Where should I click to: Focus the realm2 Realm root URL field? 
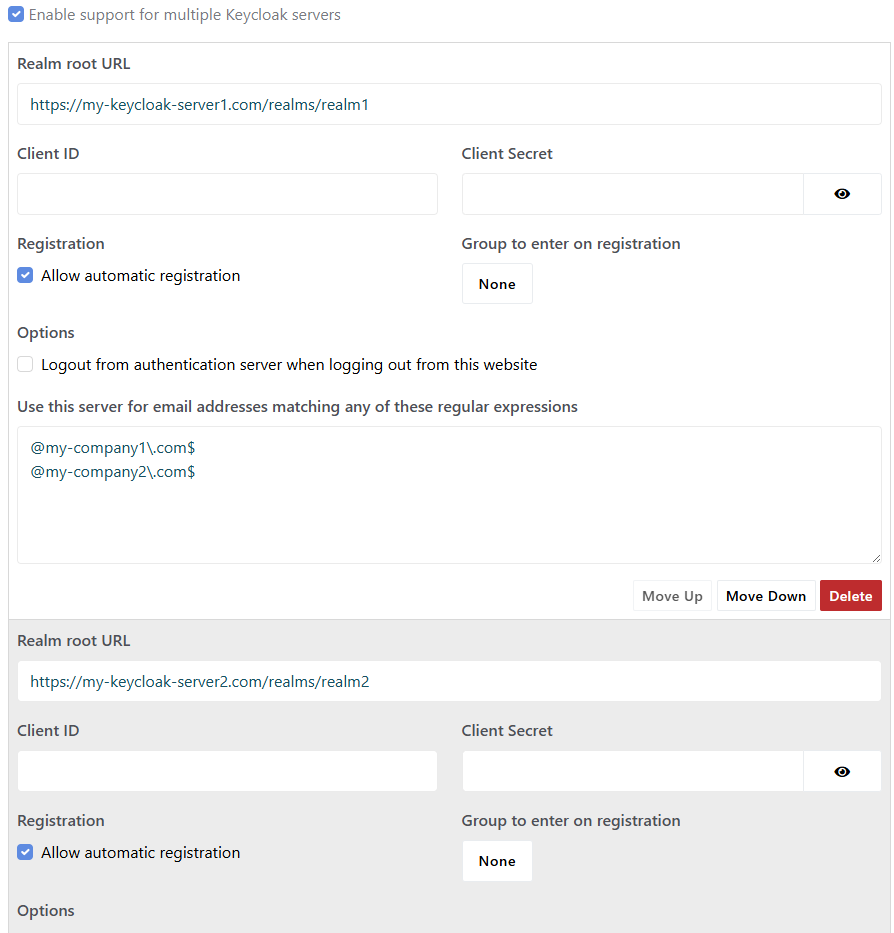point(449,681)
